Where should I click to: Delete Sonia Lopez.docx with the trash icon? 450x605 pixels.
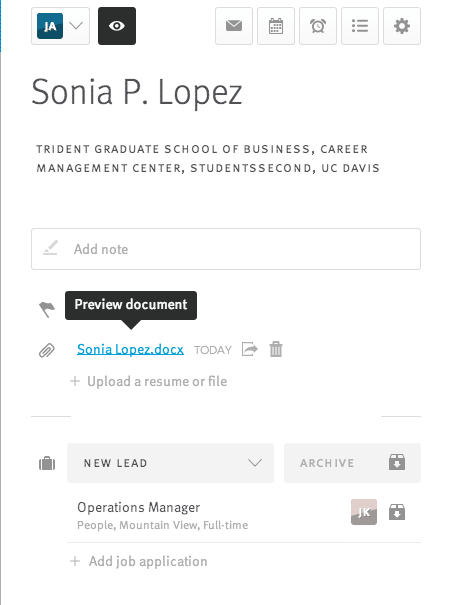(276, 349)
